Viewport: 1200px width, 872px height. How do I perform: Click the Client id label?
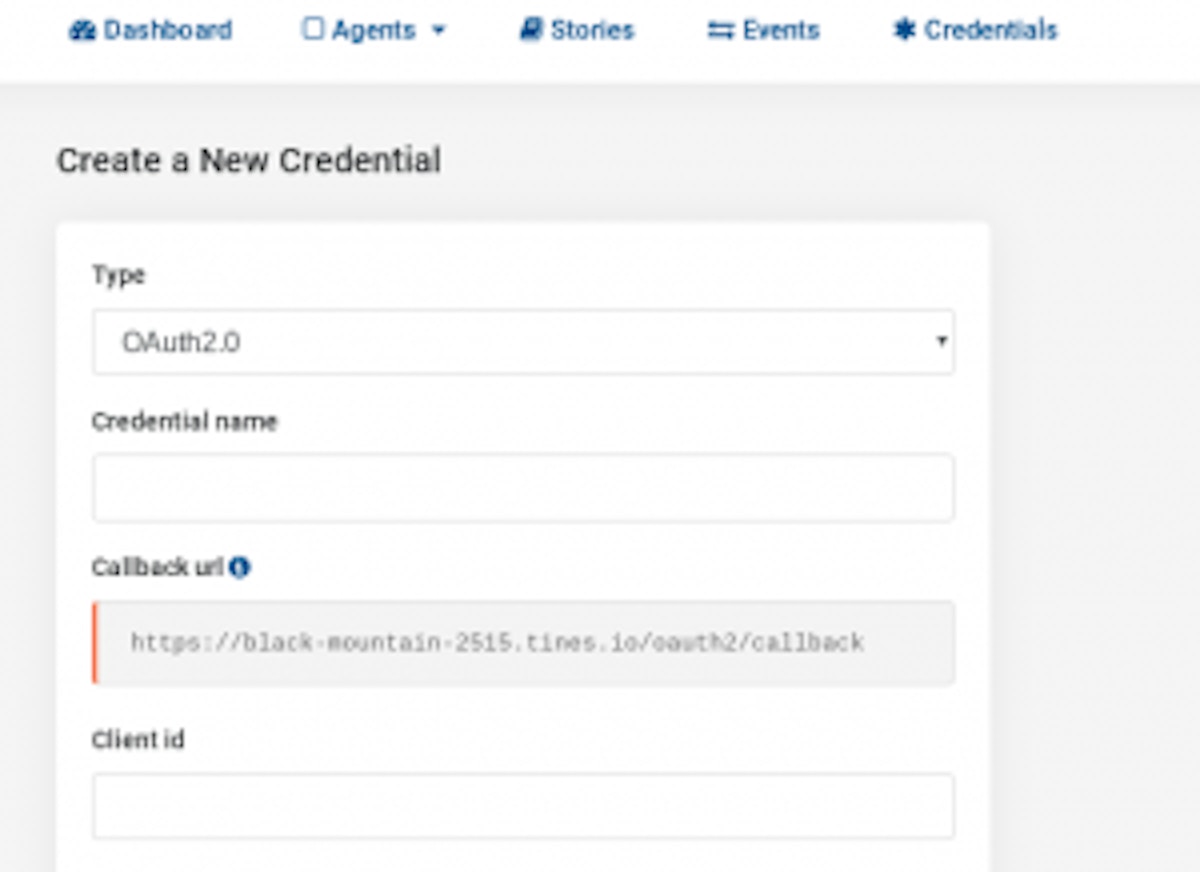138,740
